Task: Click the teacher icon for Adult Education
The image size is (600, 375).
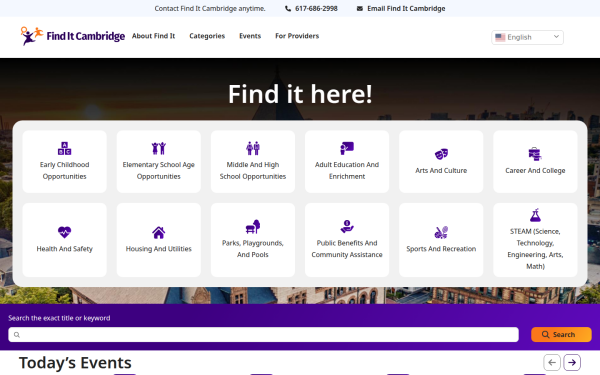Action: pyautogui.click(x=347, y=148)
